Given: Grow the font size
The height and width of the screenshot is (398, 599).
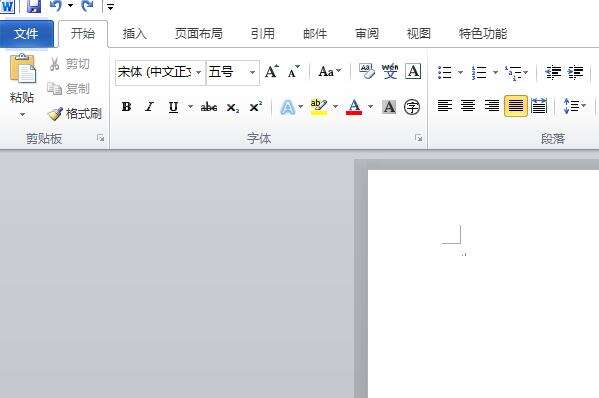Looking at the screenshot, I should [272, 71].
